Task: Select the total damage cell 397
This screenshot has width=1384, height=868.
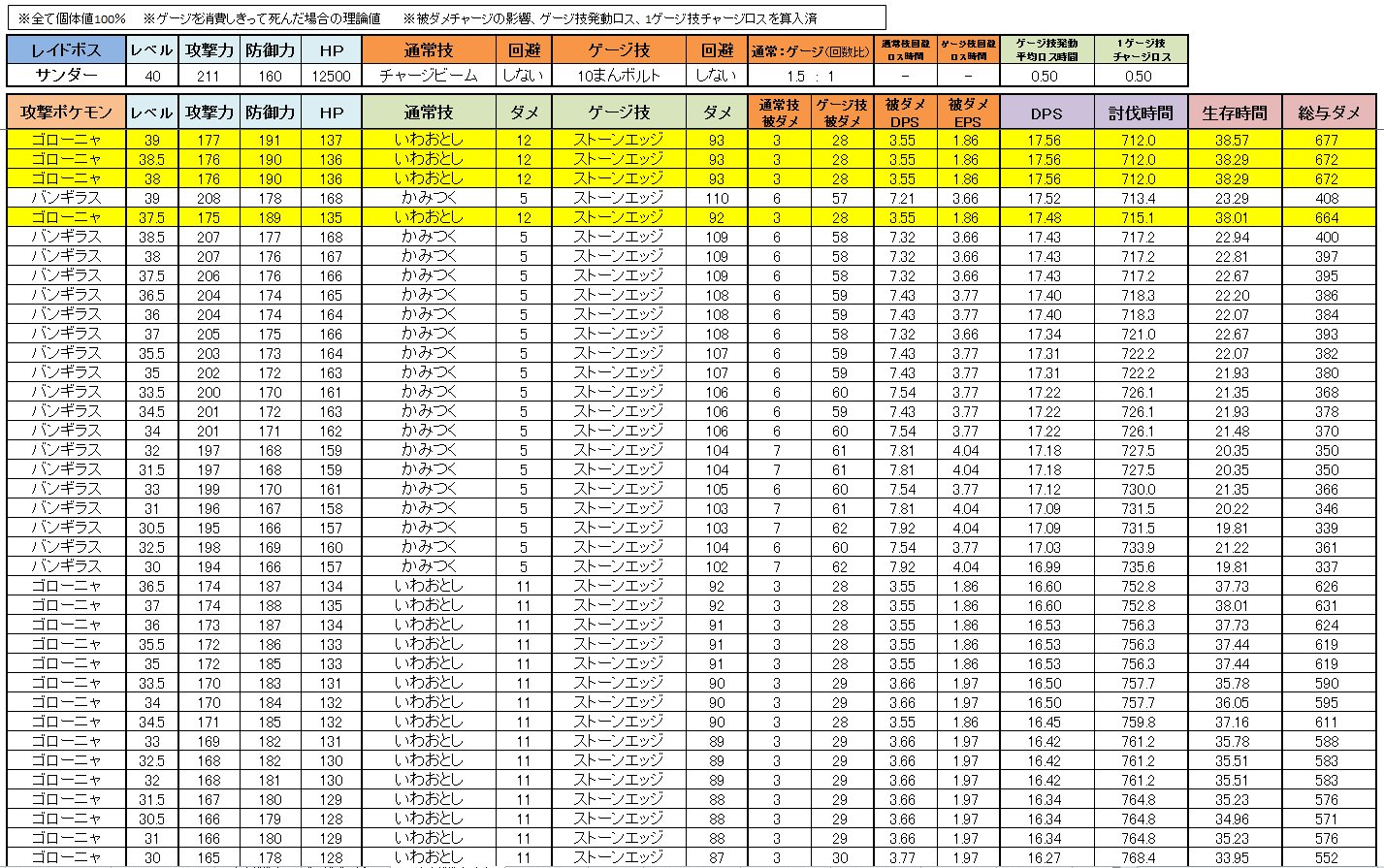Action: point(1329,256)
